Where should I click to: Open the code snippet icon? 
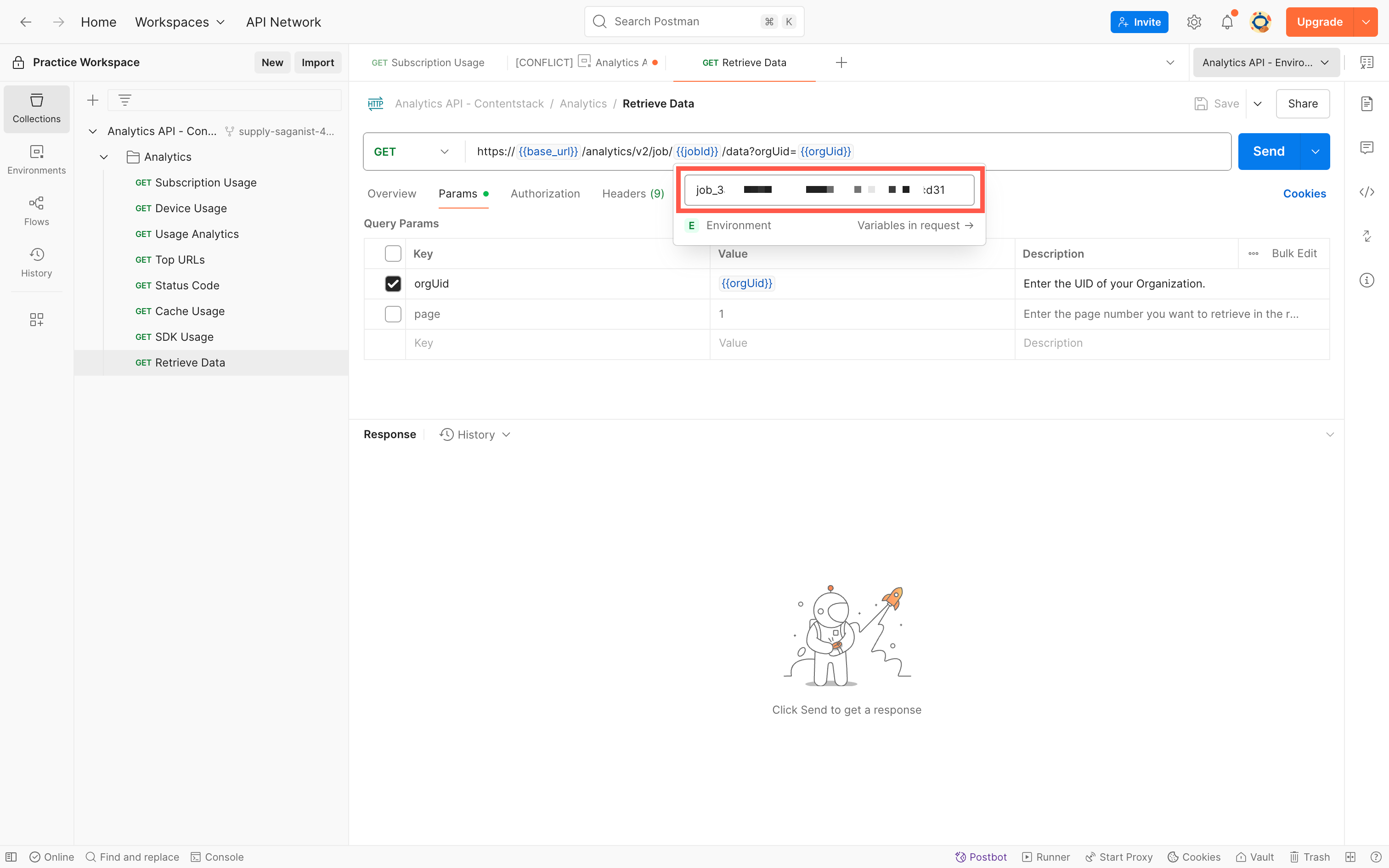click(1366, 192)
